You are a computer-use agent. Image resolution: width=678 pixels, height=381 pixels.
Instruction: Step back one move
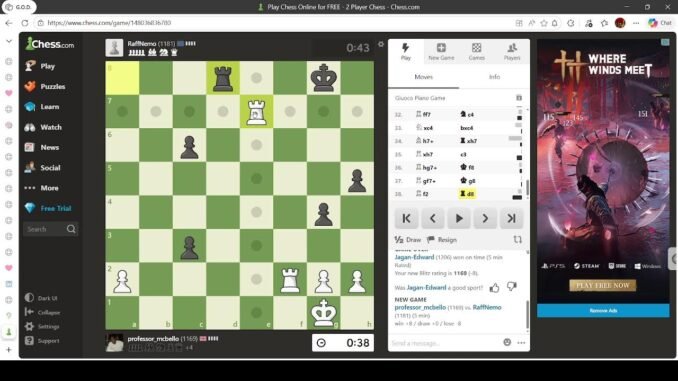[x=433, y=218]
